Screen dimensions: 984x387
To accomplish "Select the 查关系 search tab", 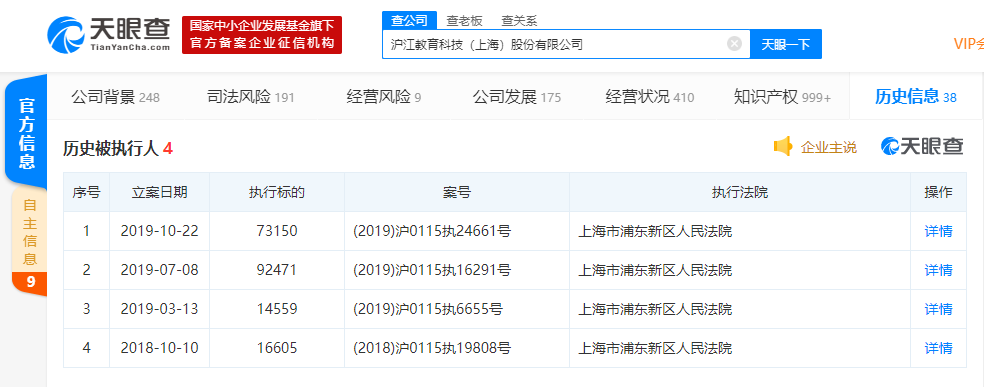I will tap(519, 21).
